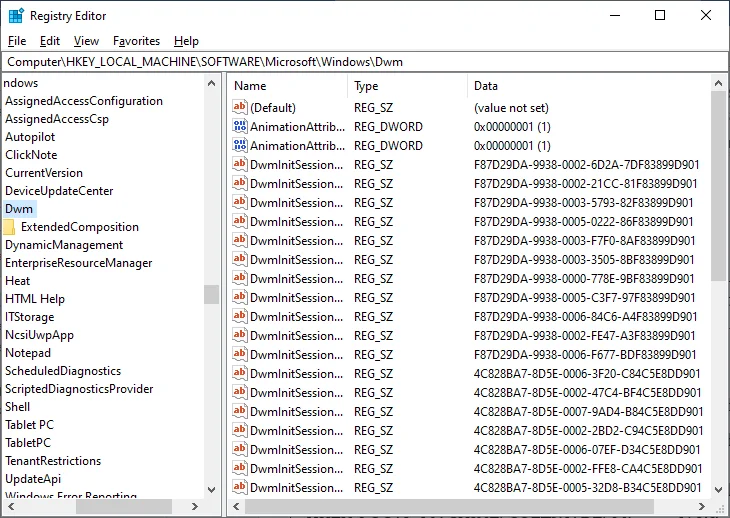Select the AssignedAccessConfiguration key
Screen dimensions: 730x518
coord(84,101)
